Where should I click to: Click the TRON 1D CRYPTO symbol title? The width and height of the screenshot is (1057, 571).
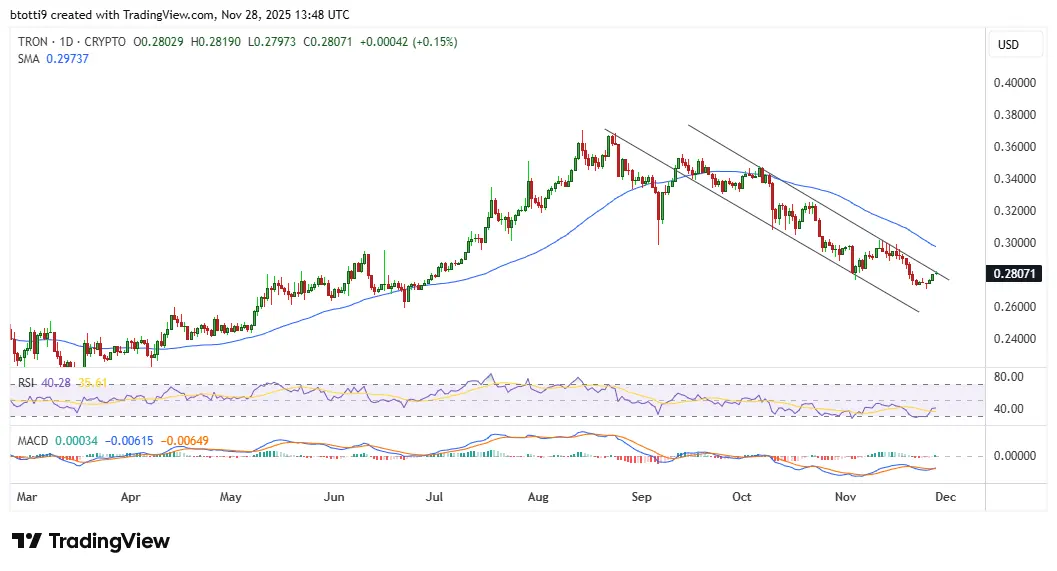[x=73, y=42]
